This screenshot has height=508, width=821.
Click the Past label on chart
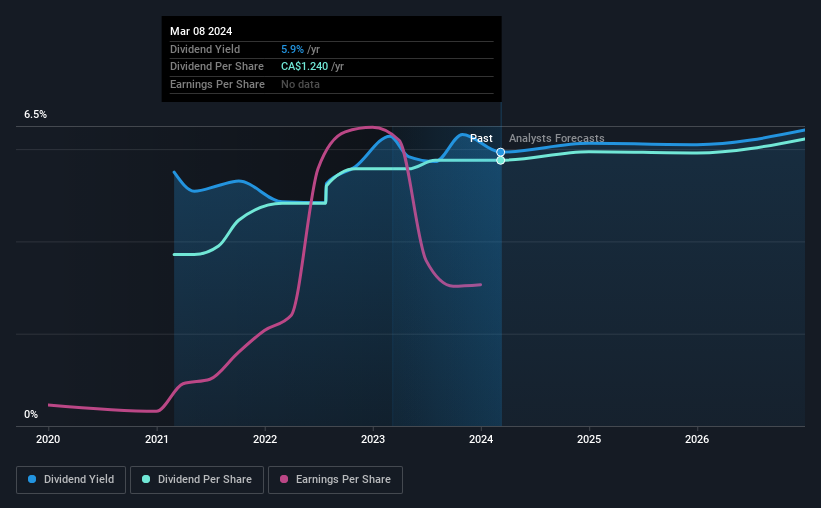(x=481, y=138)
